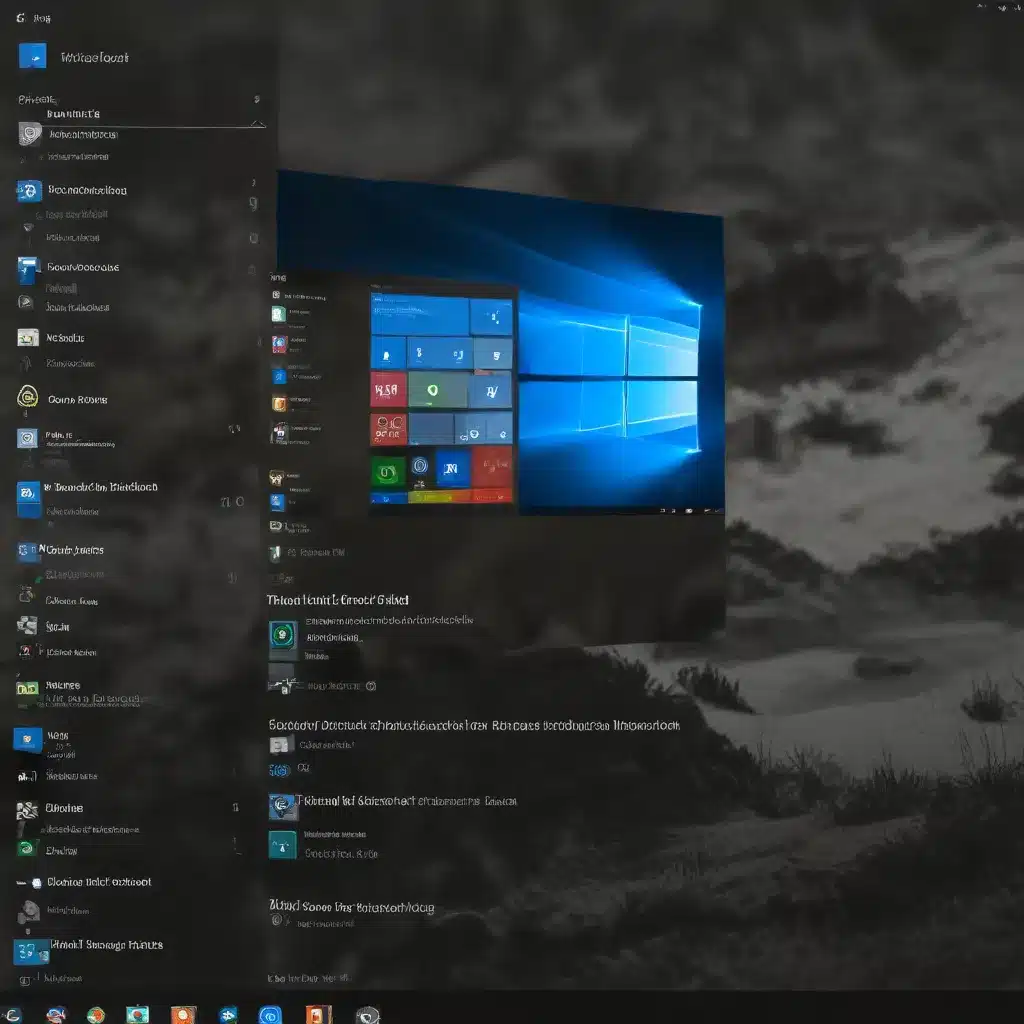
Task: Open the wide blue tile at the tile grid top
Action: point(419,314)
